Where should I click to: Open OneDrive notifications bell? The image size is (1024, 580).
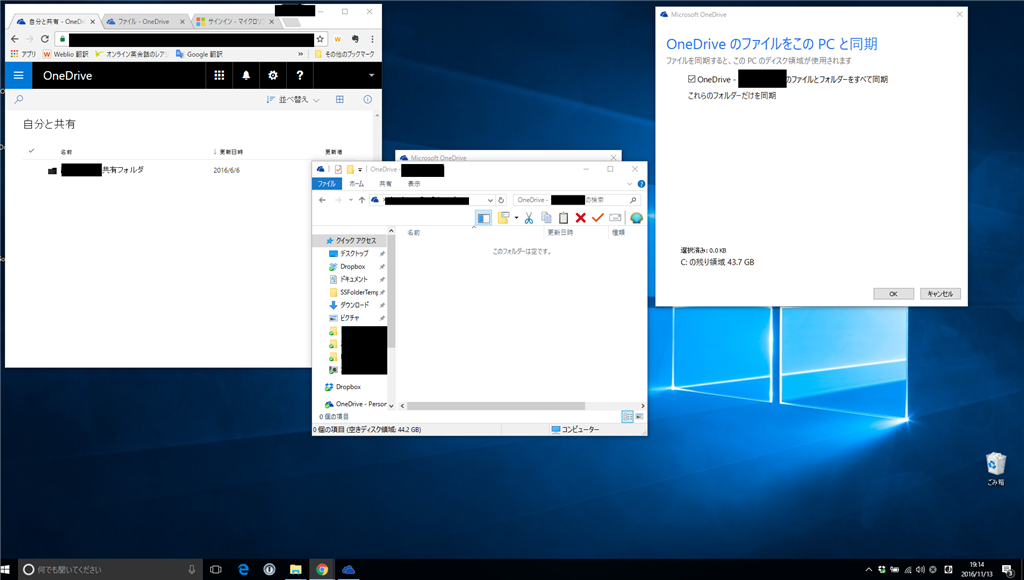(246, 76)
